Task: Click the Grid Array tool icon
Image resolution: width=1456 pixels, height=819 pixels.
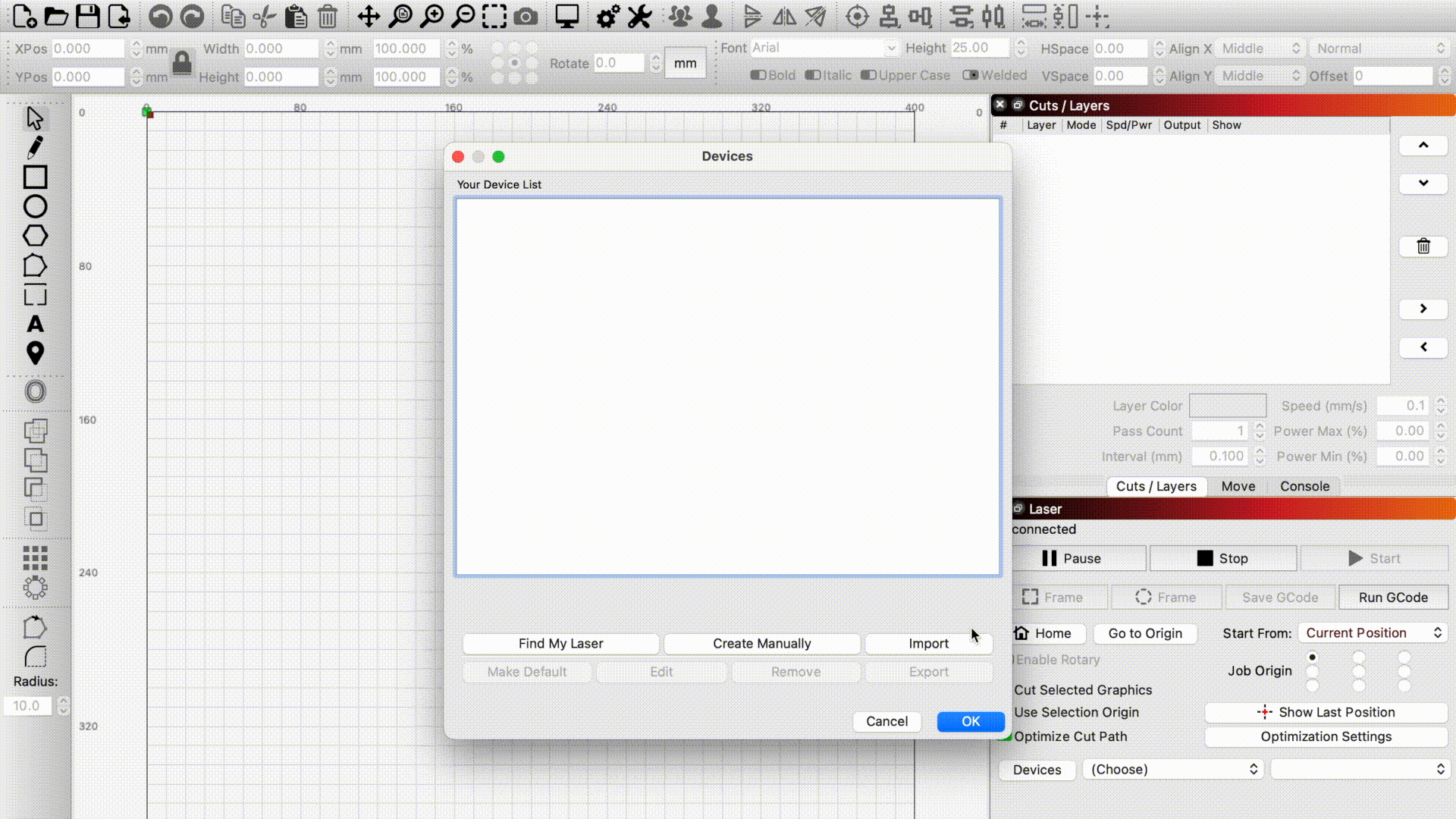Action: [35, 558]
